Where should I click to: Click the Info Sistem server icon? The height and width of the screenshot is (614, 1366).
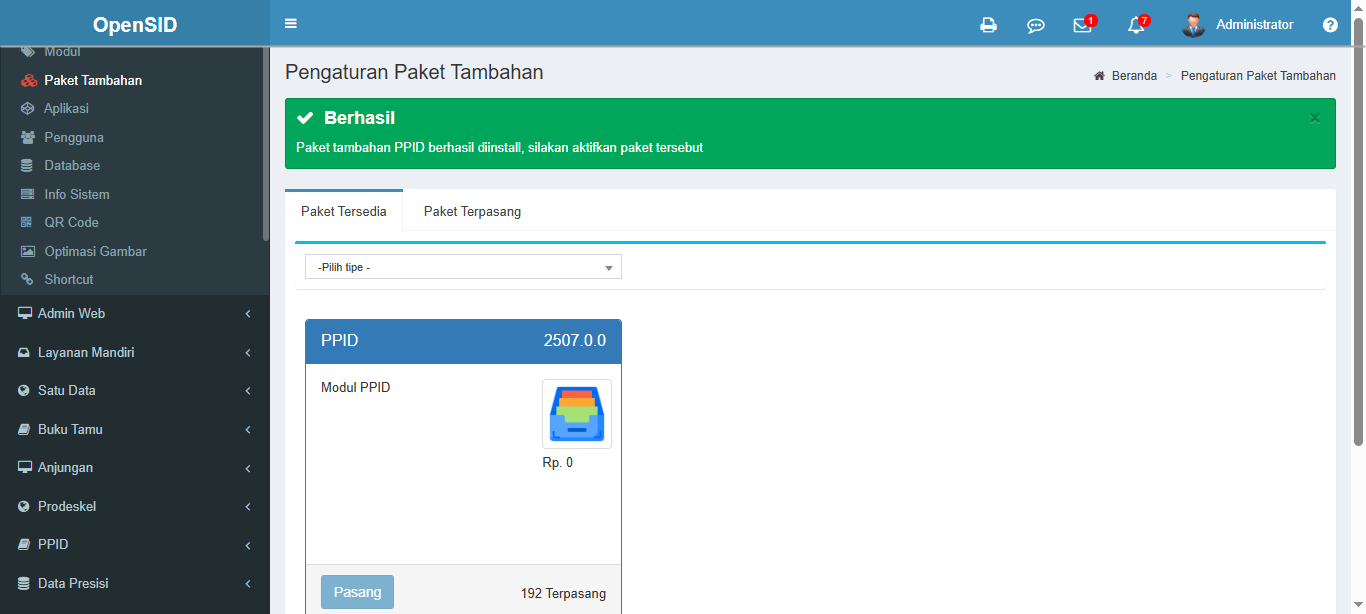click(27, 195)
